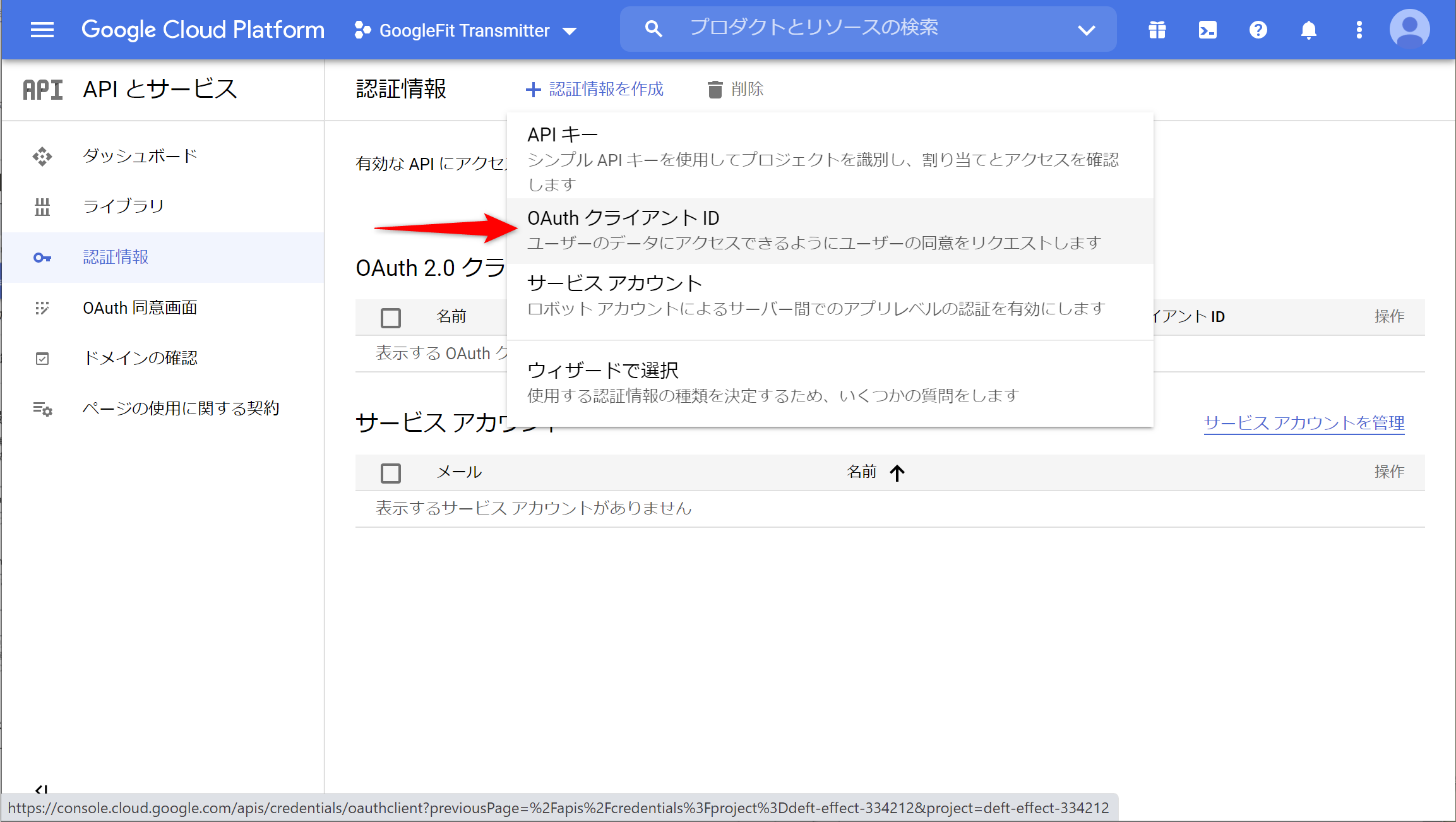Open notifications bell icon
This screenshot has width=1456, height=822.
coord(1308,30)
